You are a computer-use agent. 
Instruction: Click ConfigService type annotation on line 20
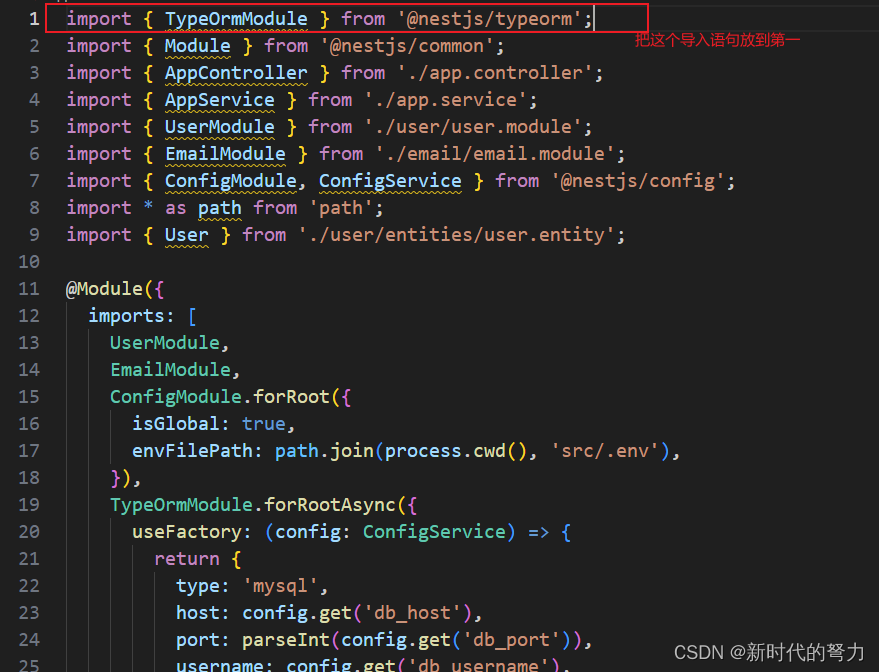pyautogui.click(x=434, y=531)
